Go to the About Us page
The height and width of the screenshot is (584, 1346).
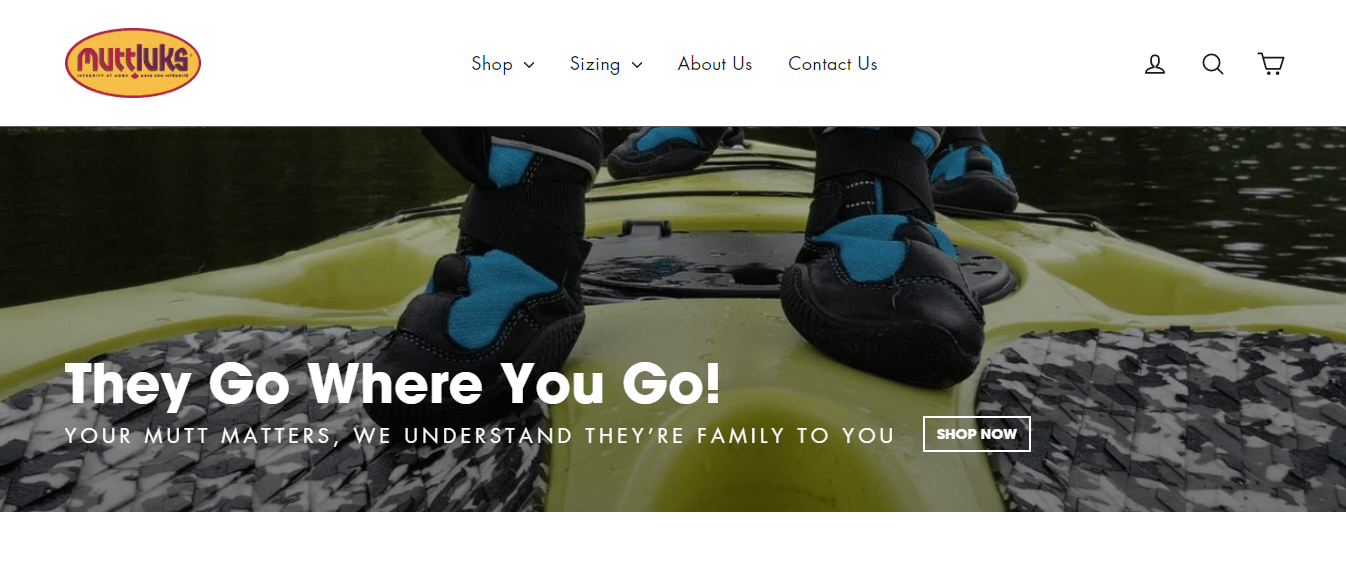[x=715, y=64]
